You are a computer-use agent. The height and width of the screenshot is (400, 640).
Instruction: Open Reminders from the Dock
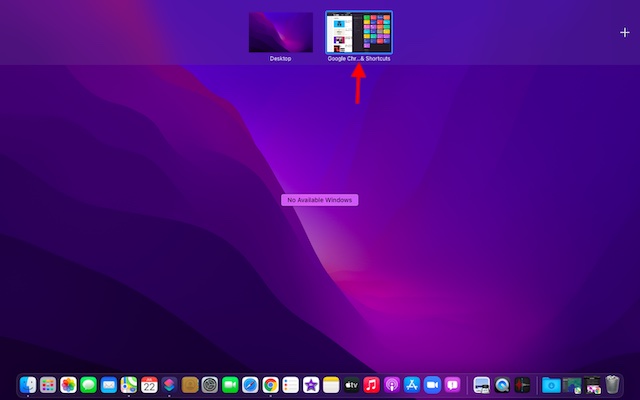(291, 384)
